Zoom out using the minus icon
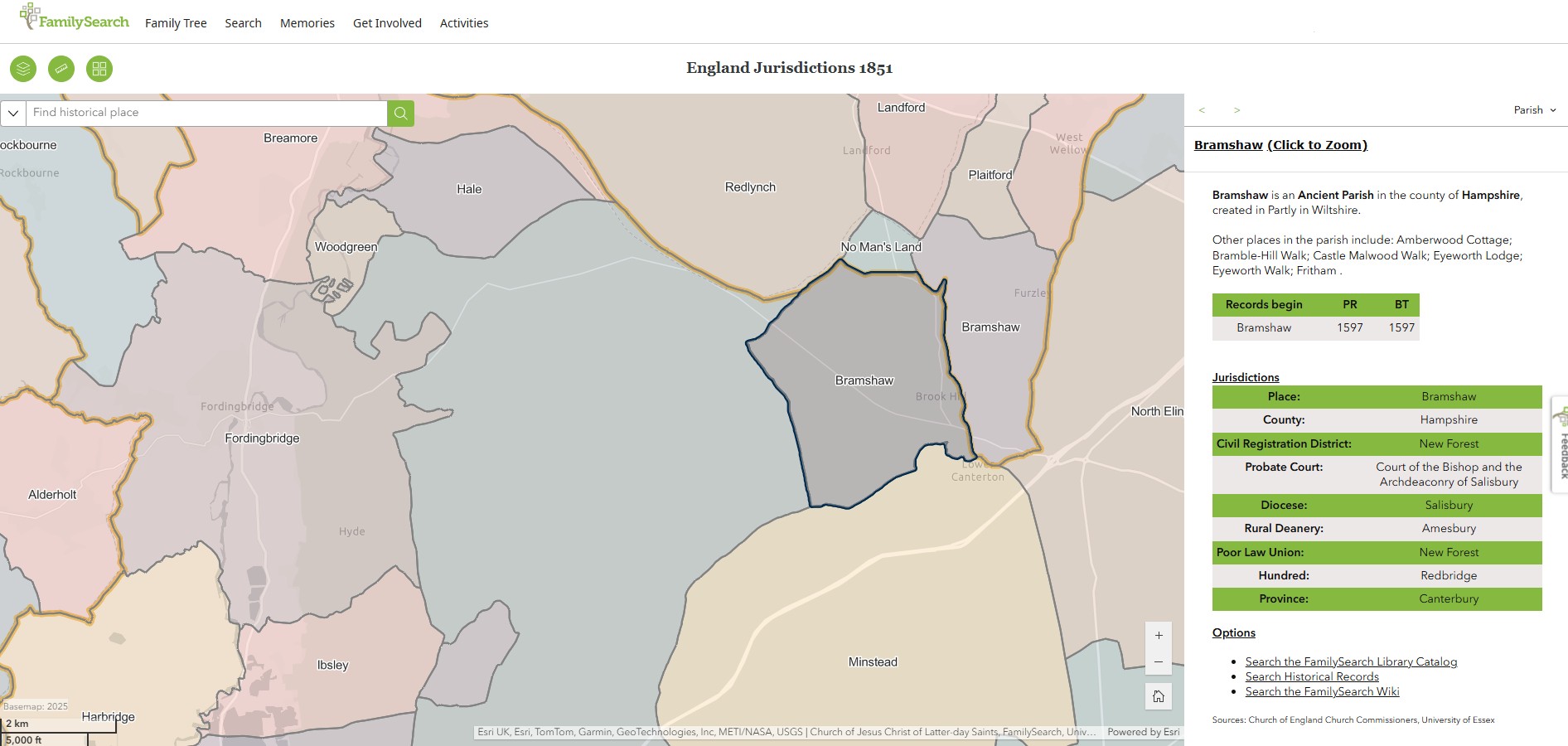 click(1158, 662)
